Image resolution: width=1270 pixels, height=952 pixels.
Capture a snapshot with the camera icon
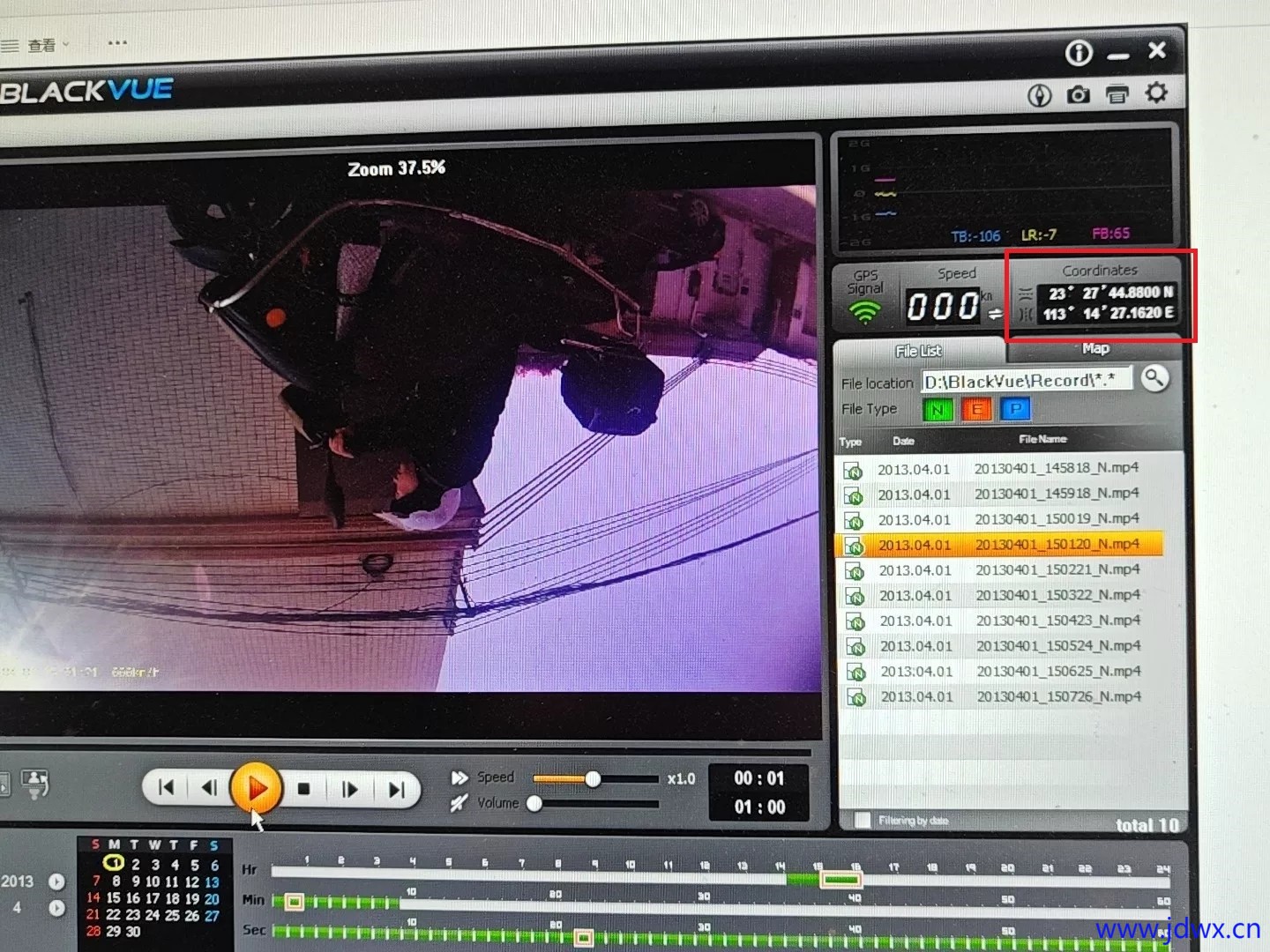click(x=1078, y=94)
